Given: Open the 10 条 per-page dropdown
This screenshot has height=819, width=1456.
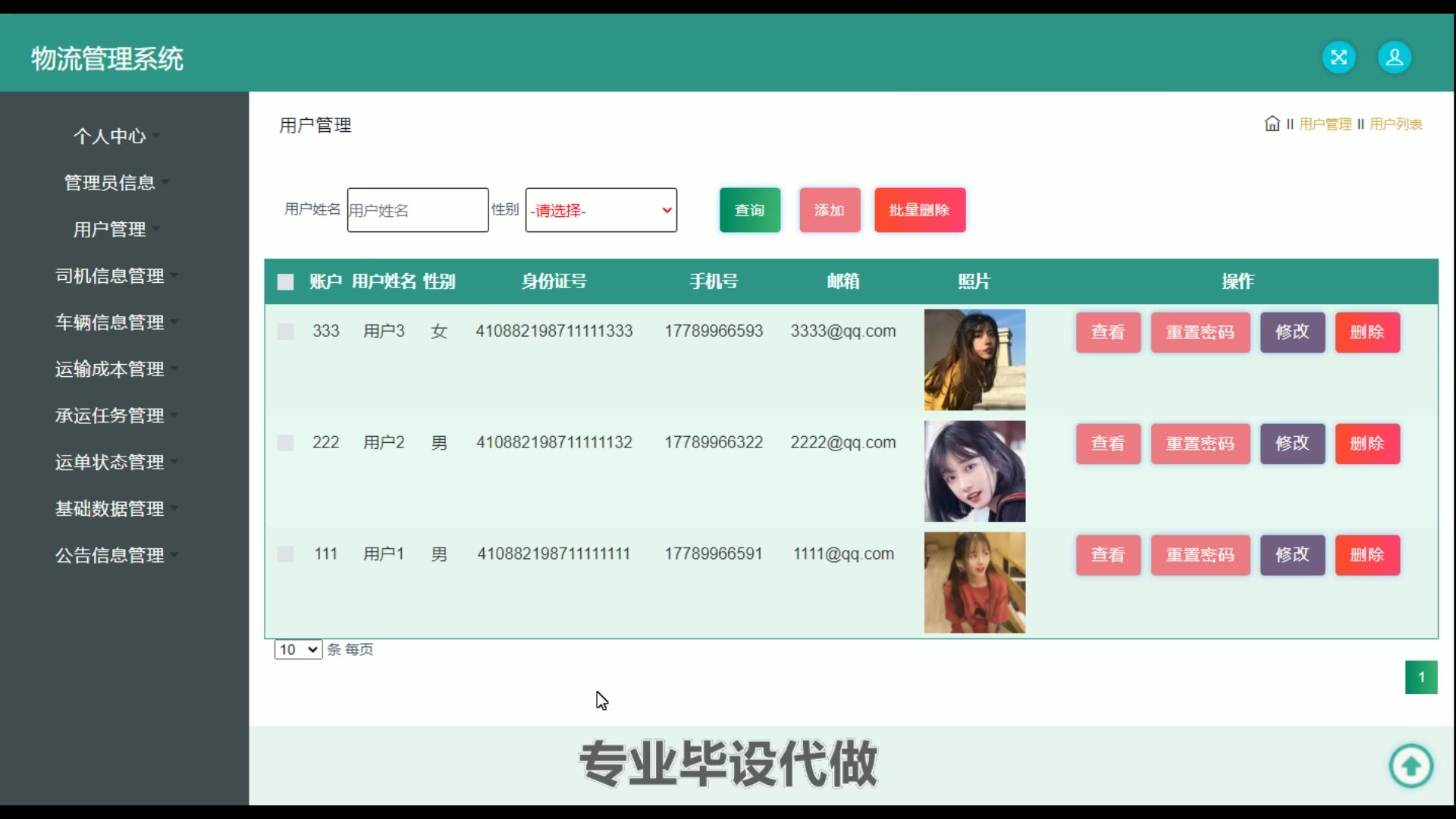Looking at the screenshot, I should click(298, 650).
